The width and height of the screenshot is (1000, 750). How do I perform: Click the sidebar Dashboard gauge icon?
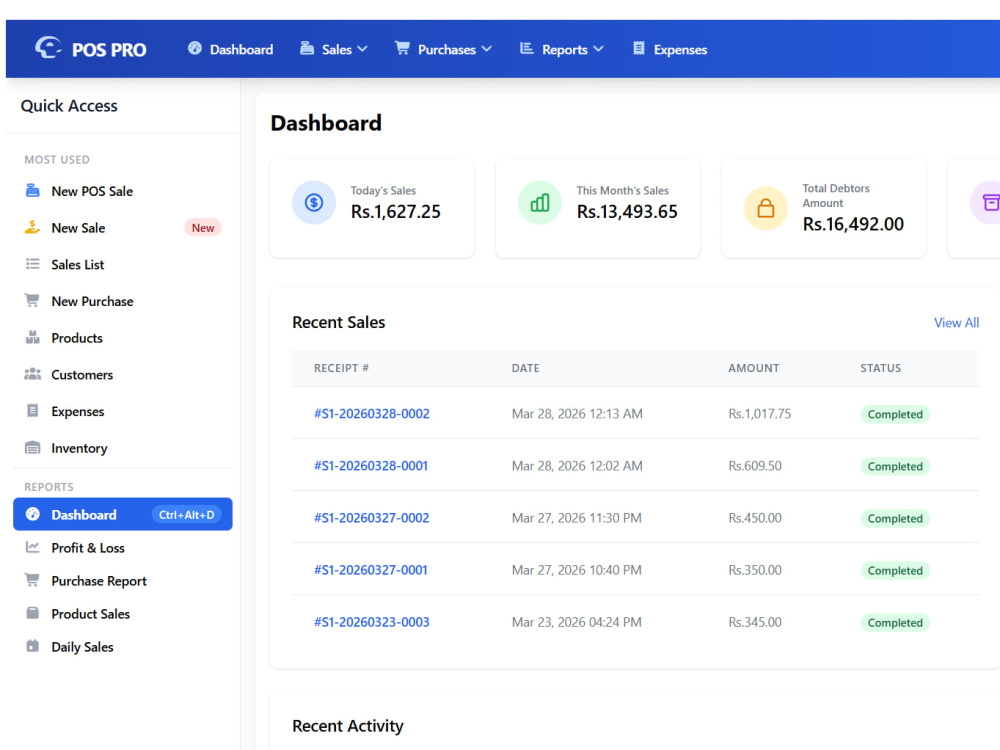point(33,514)
